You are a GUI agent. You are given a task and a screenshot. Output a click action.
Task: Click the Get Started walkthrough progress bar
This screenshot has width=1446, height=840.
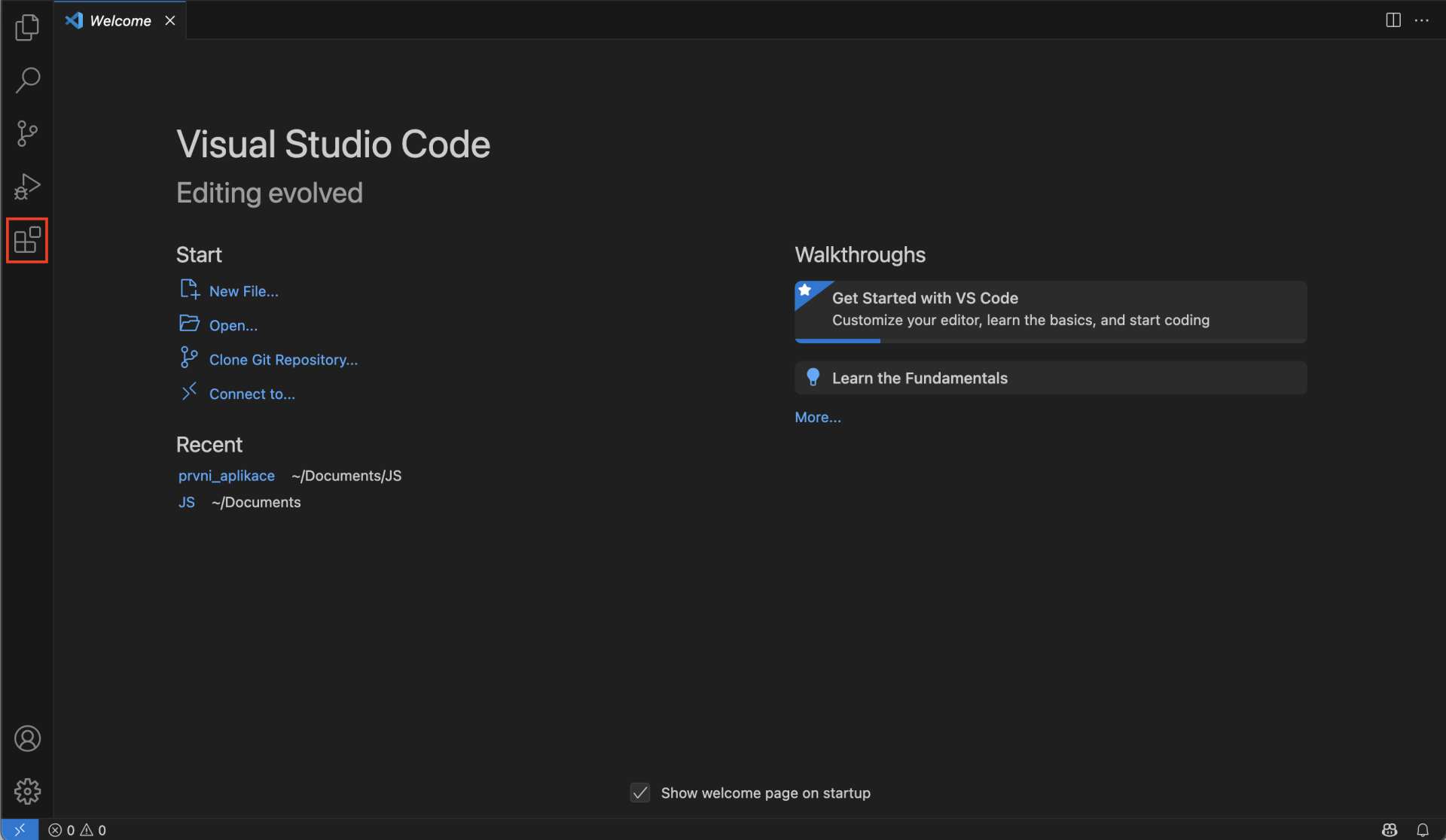[x=1051, y=341]
